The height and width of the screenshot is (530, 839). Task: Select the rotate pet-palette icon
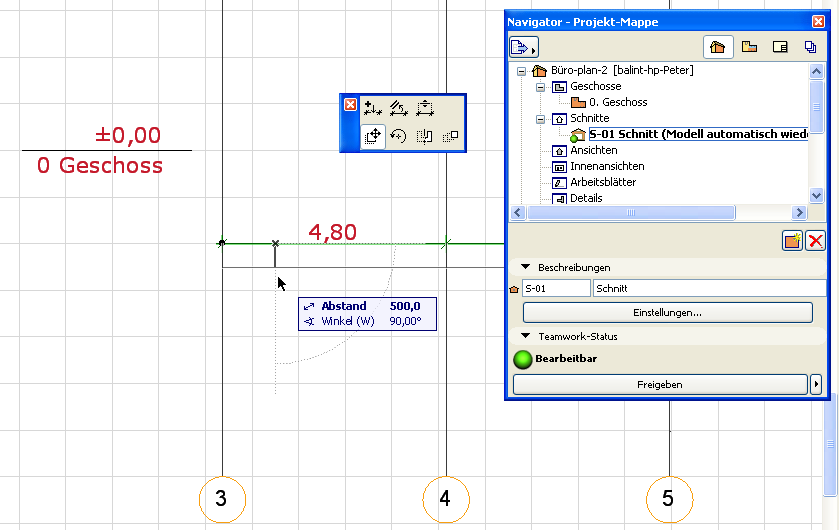pos(399,136)
